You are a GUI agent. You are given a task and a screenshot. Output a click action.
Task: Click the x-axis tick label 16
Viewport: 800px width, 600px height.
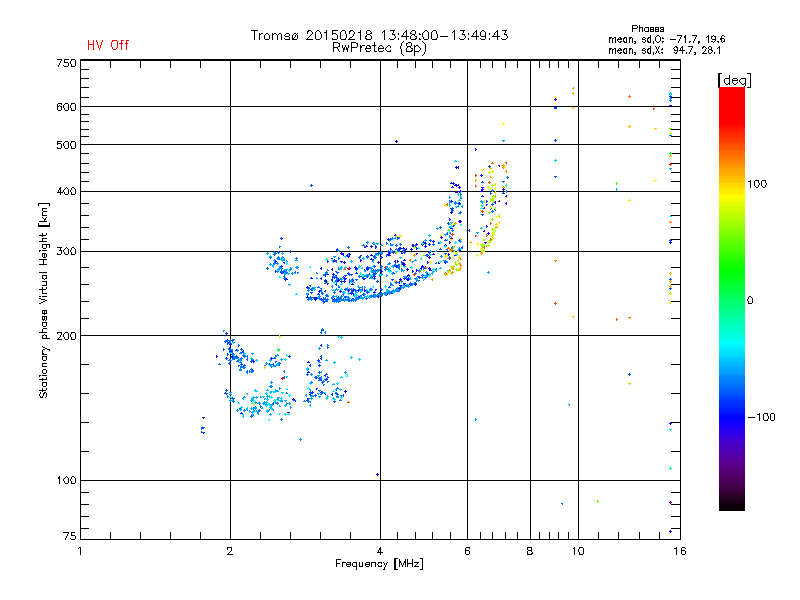coord(680,551)
